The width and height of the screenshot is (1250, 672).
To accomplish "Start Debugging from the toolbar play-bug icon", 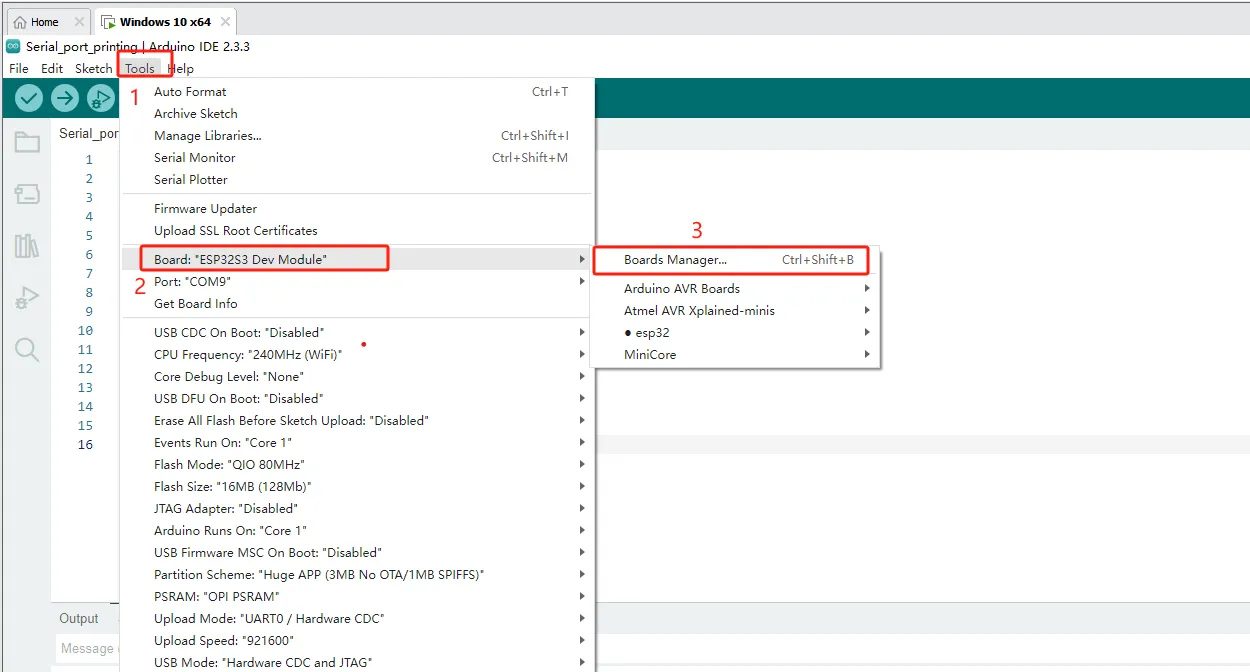I will click(x=101, y=98).
